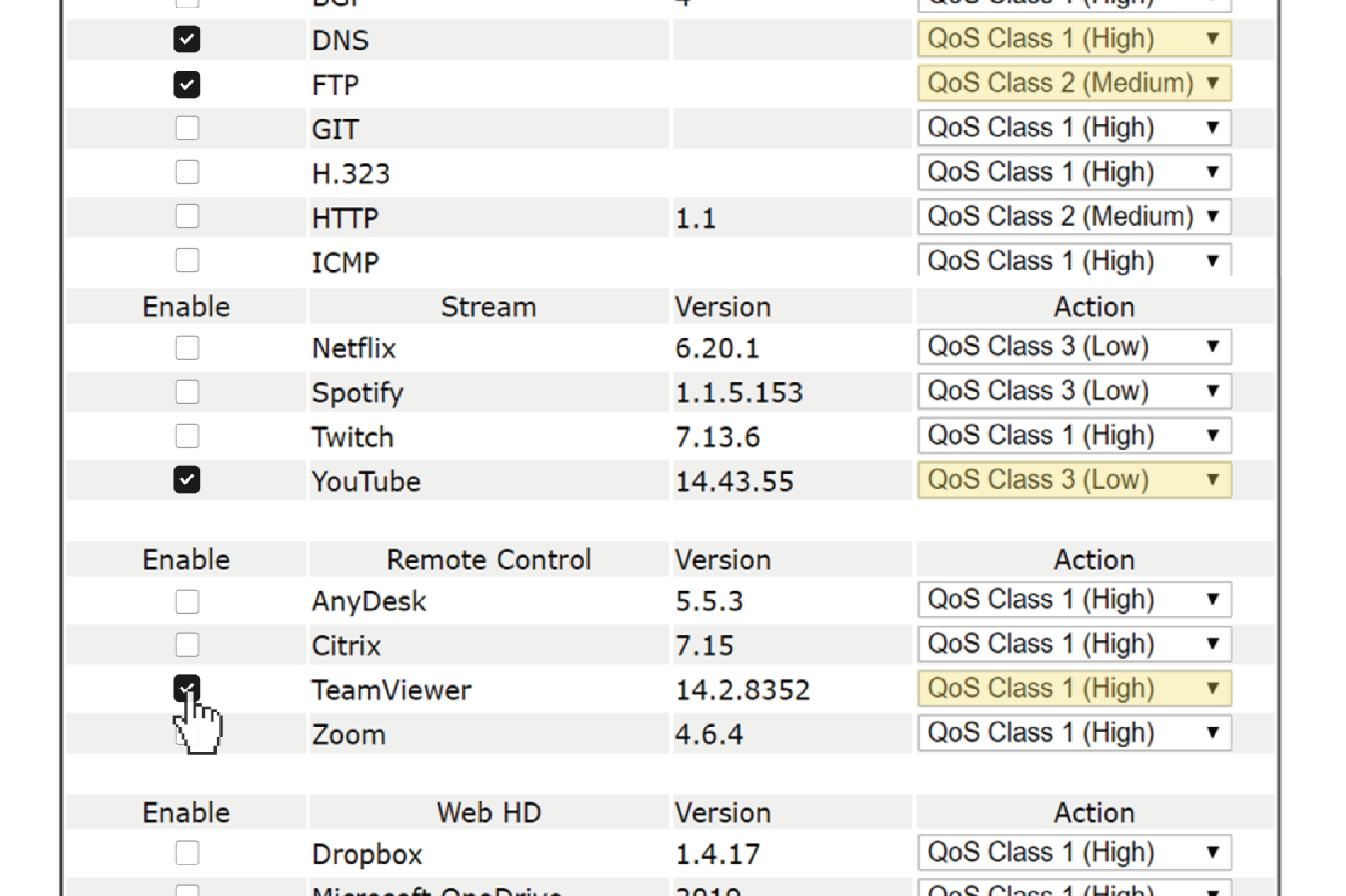This screenshot has width=1346, height=896.
Task: Enable the Netflix stream checkbox
Action: [187, 347]
